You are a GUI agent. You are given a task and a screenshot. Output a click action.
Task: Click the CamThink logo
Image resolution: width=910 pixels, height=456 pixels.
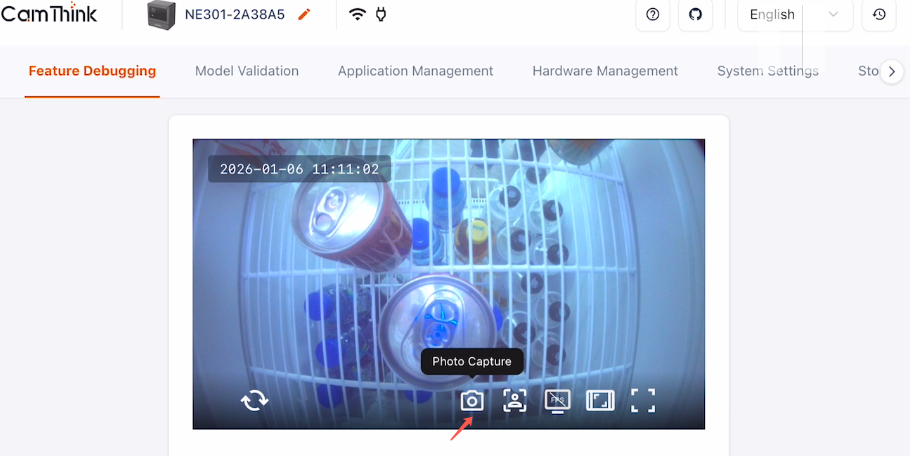tap(49, 14)
